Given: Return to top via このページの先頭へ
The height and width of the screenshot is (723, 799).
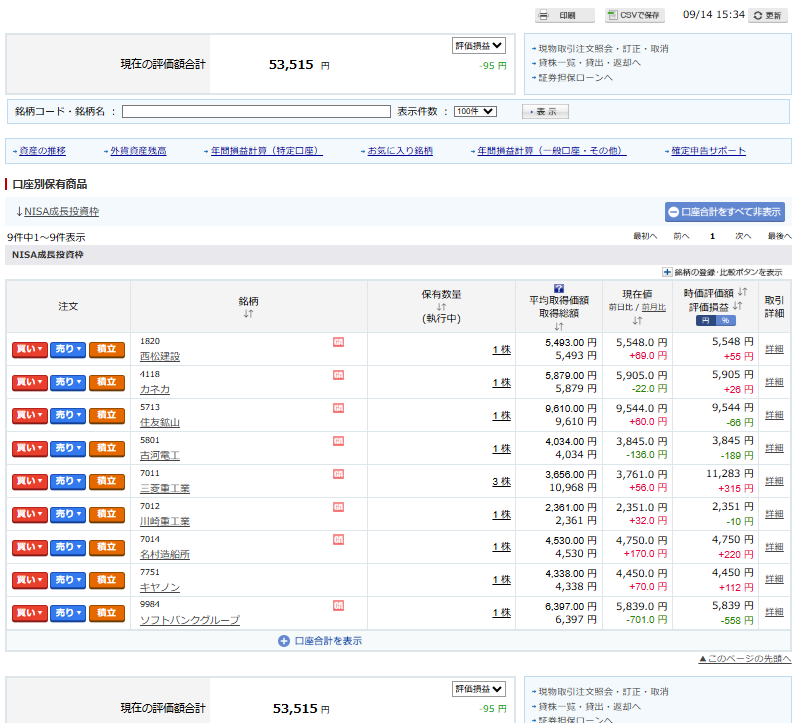Looking at the screenshot, I should pos(744,659).
